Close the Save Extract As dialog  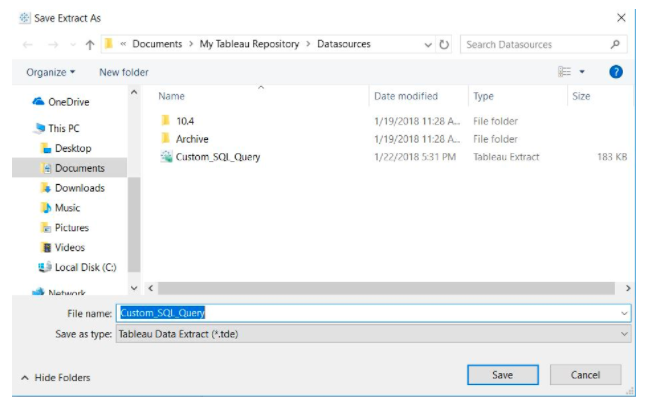click(x=621, y=18)
